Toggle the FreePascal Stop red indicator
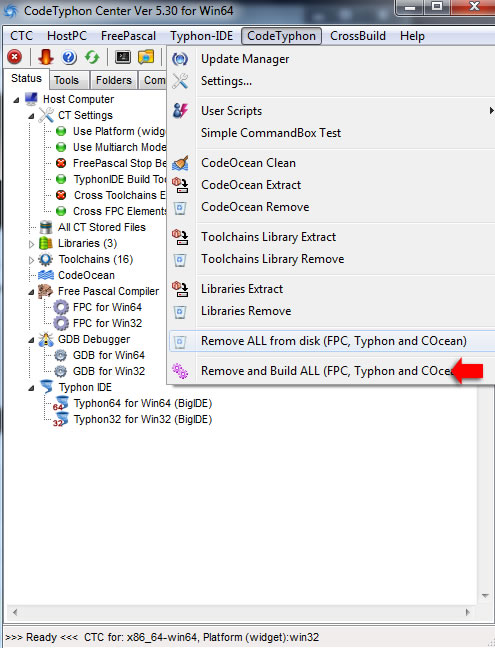Image resolution: width=495 pixels, height=648 pixels. (61, 163)
